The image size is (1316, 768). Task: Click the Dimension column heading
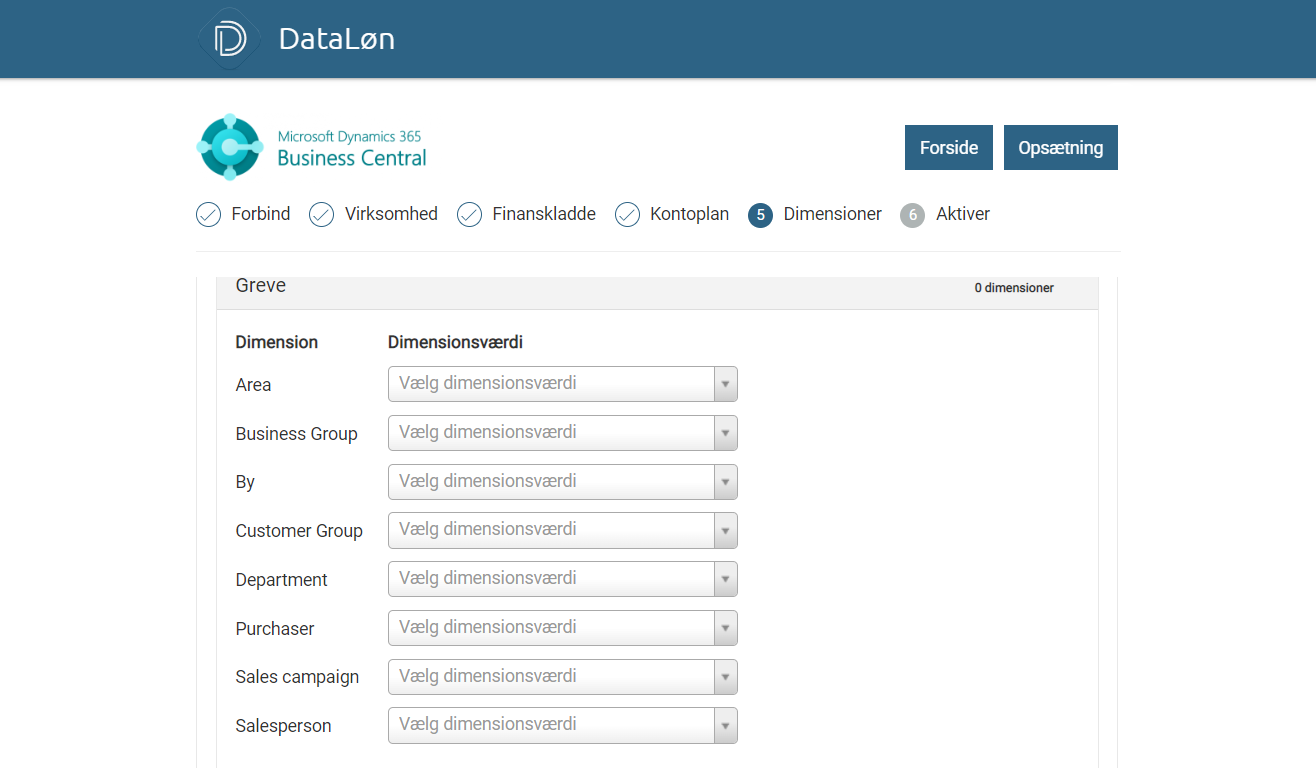pyautogui.click(x=277, y=342)
